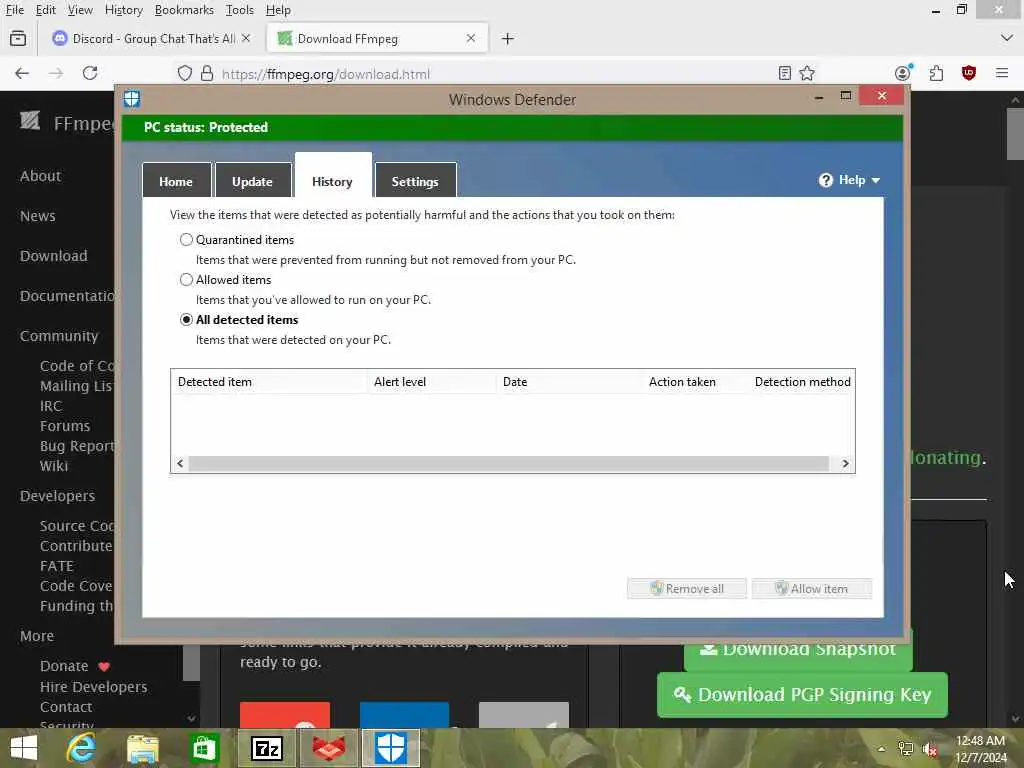
Task: Launch Internet Explorer from the taskbar
Action: tap(81, 748)
